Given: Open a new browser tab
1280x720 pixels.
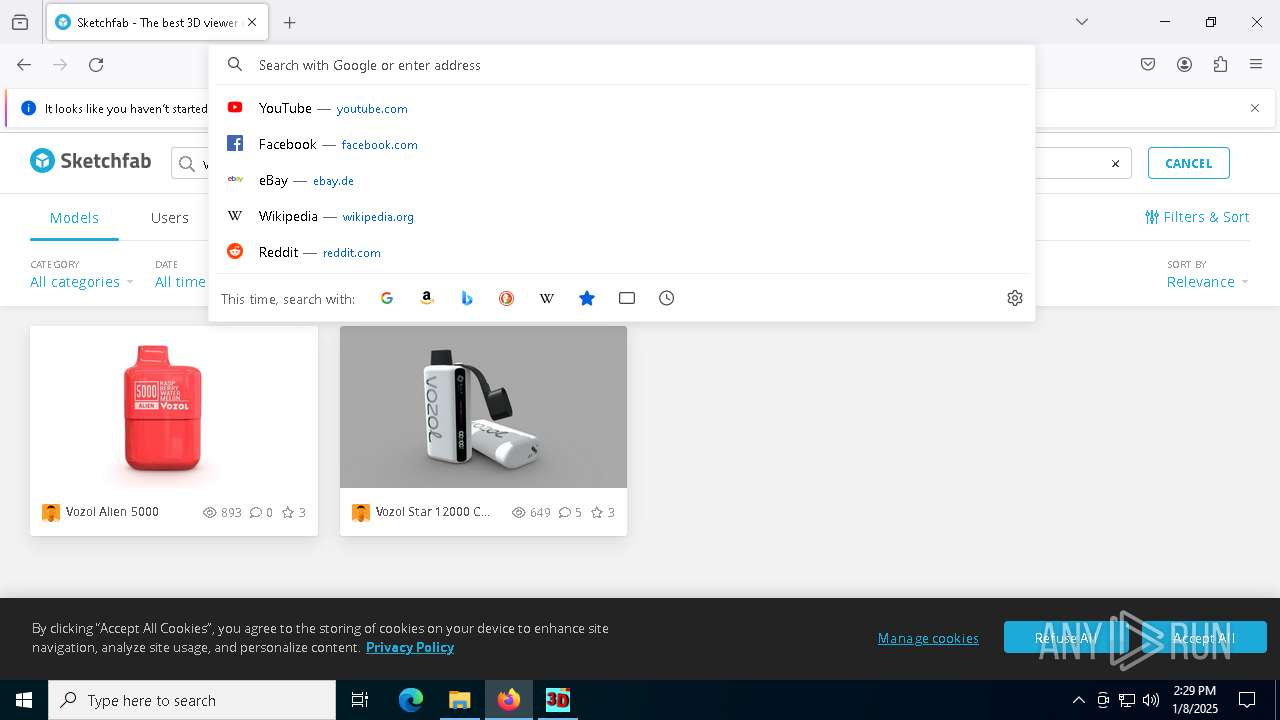Looking at the screenshot, I should pos(290,22).
